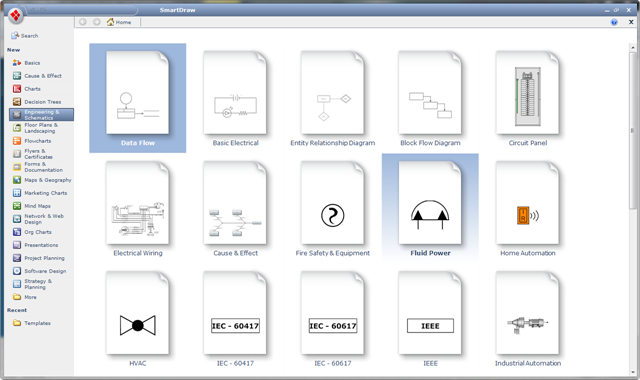
Task: Open Entity Relationship Diagram template
Action: [x=333, y=98]
